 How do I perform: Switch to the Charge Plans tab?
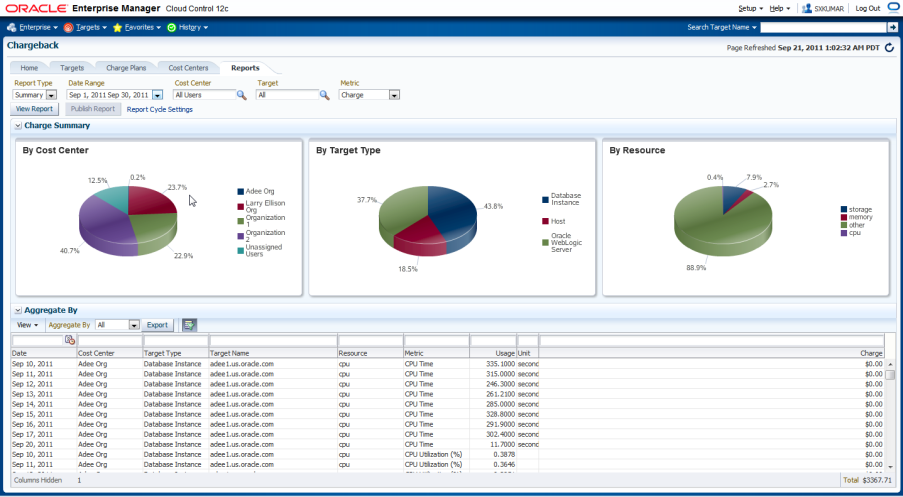tap(126, 68)
